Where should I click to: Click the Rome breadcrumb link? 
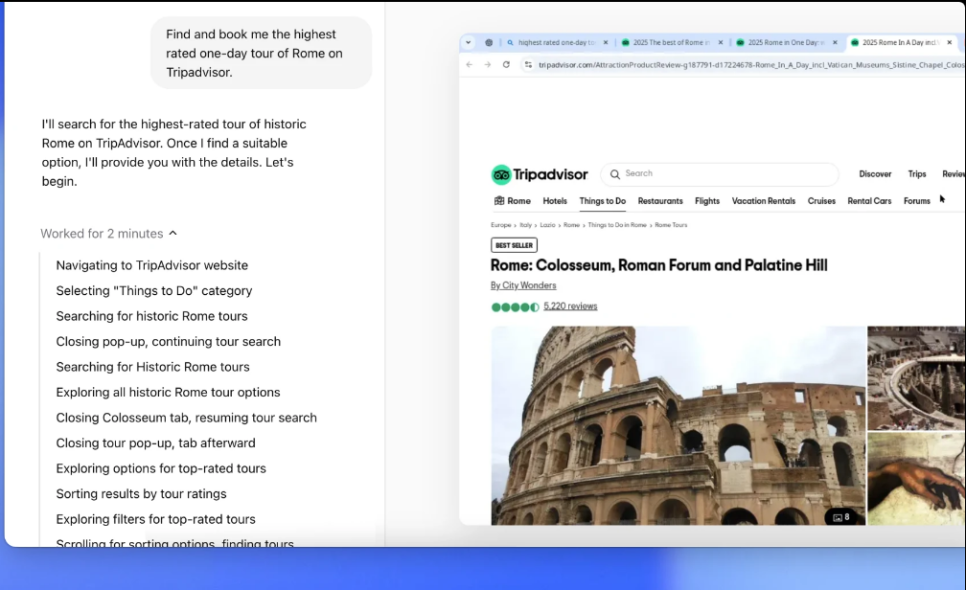pyautogui.click(x=571, y=225)
